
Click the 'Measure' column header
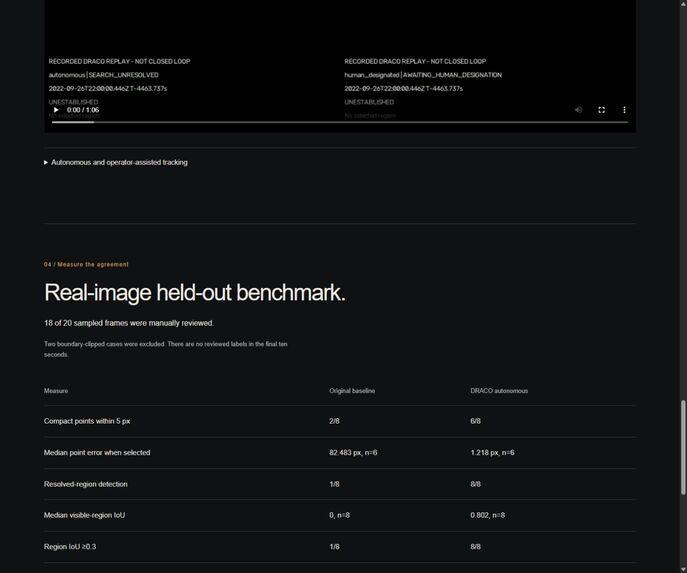point(56,391)
